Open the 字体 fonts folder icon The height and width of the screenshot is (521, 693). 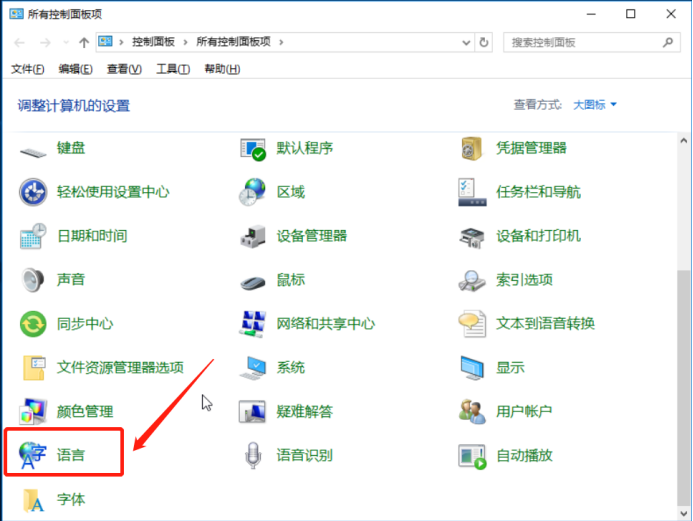point(33,500)
